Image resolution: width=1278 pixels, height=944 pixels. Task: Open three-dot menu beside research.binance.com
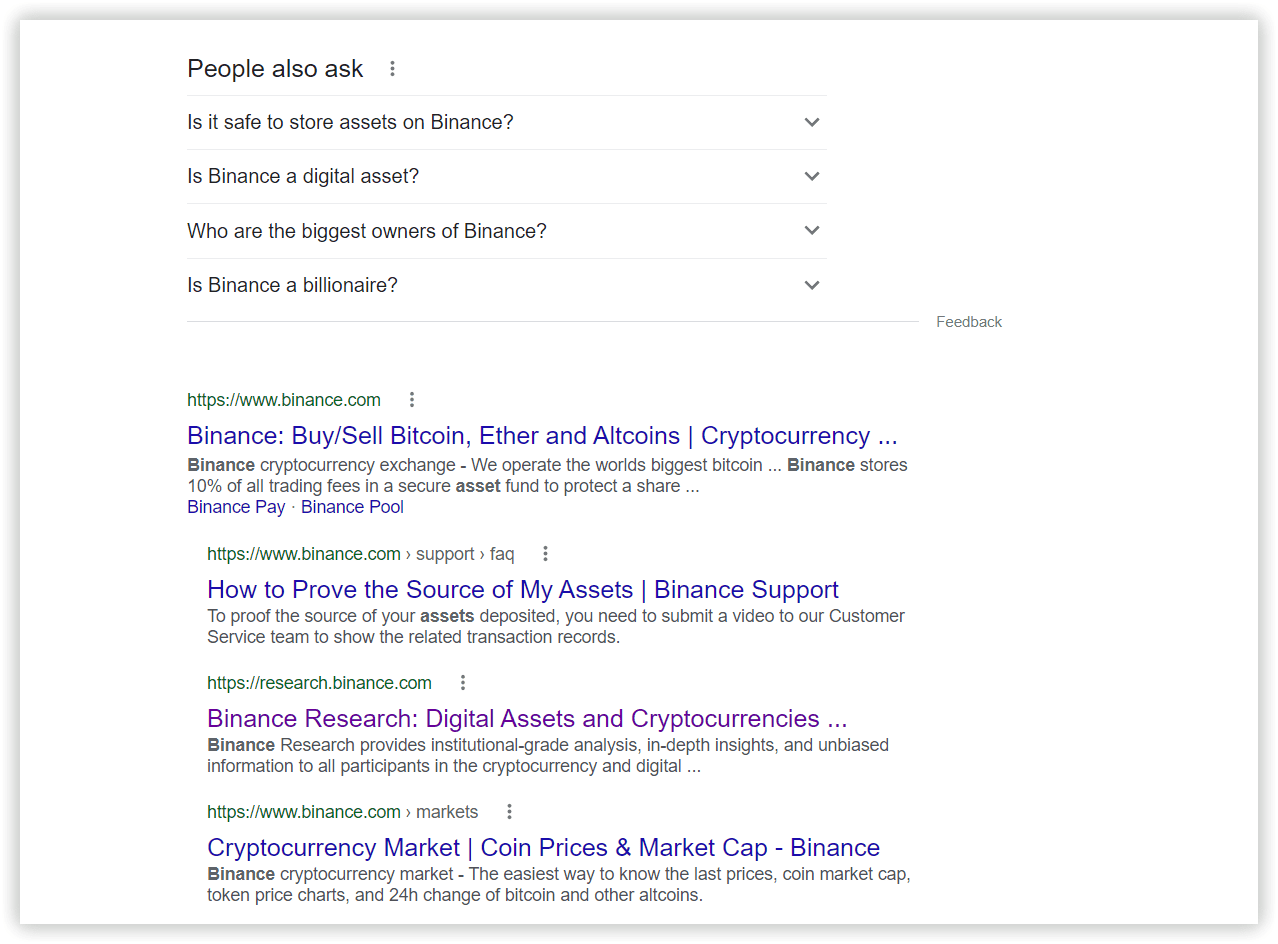pos(462,683)
